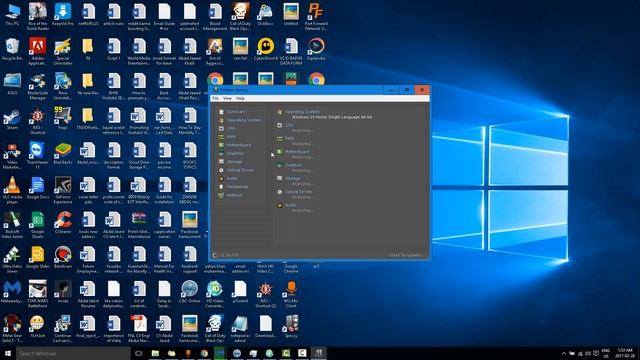Viewport: 640px width, 360px height.
Task: Click the CPU heading in summary pane
Action: [289, 125]
